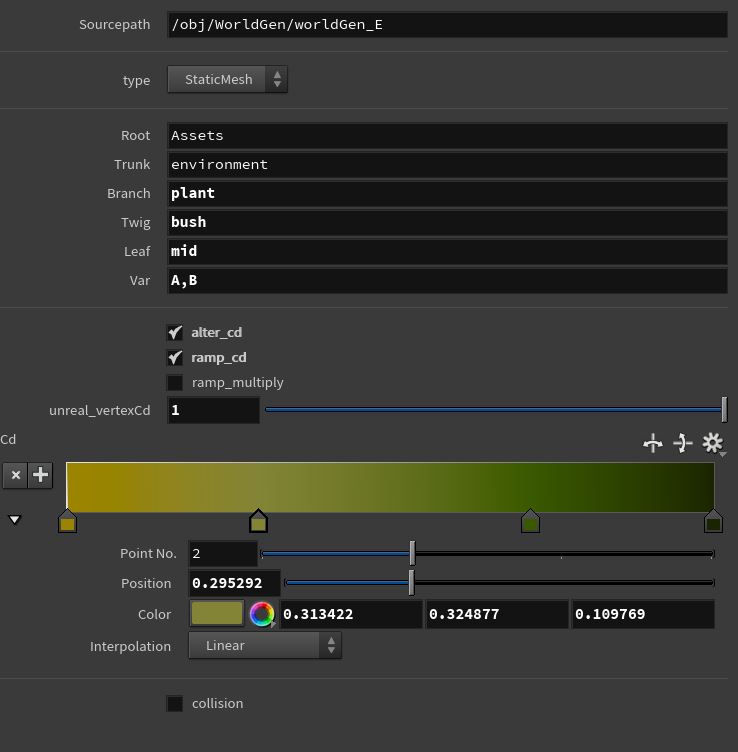Viewport: 738px width, 752px height.
Task: Open the Interpolation Linear dropdown
Action: click(x=265, y=646)
